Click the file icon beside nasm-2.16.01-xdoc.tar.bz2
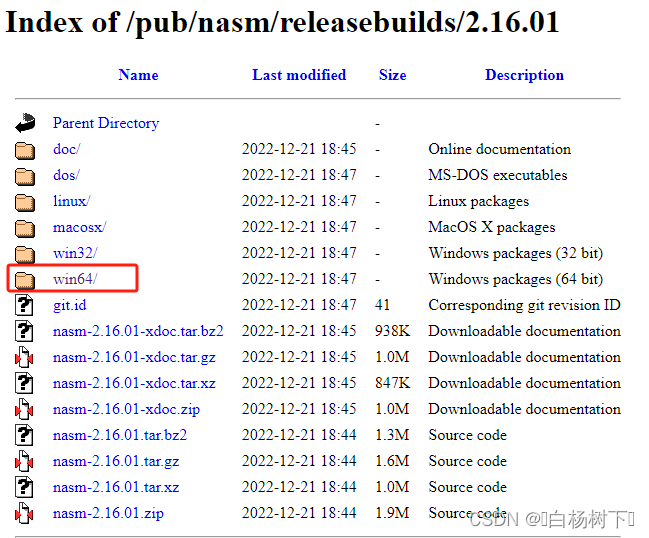The image size is (649, 538). 24,331
